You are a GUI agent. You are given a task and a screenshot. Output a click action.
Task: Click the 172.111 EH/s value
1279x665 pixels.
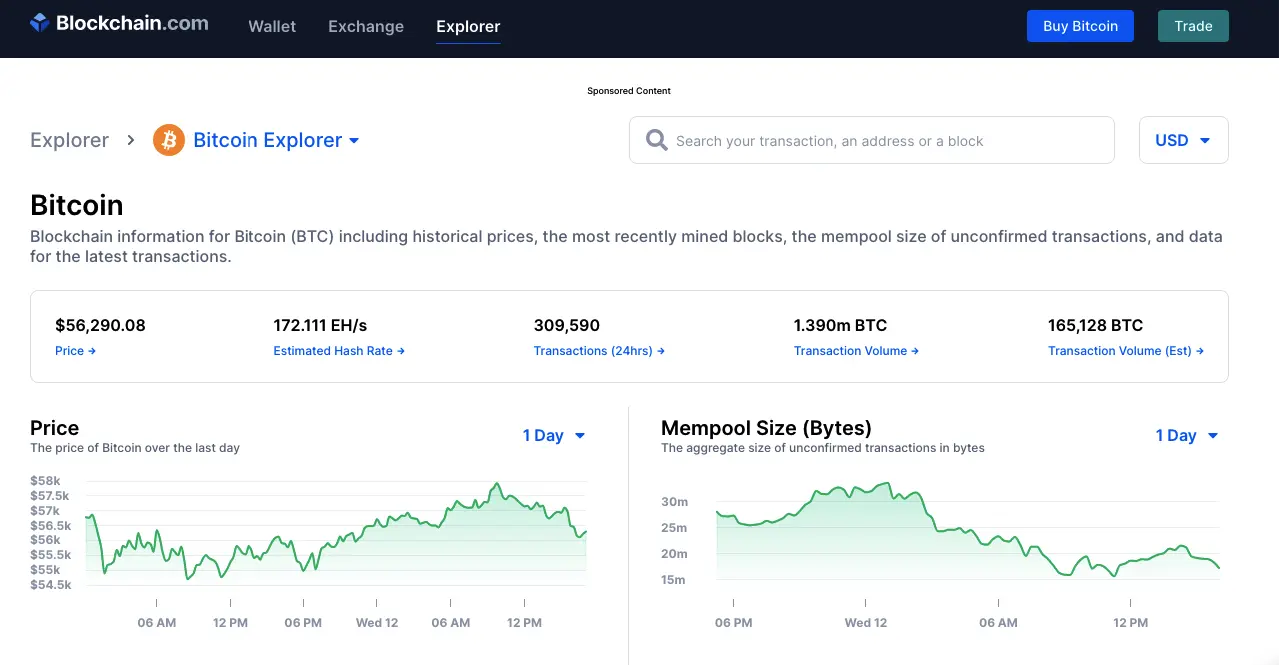(x=320, y=325)
